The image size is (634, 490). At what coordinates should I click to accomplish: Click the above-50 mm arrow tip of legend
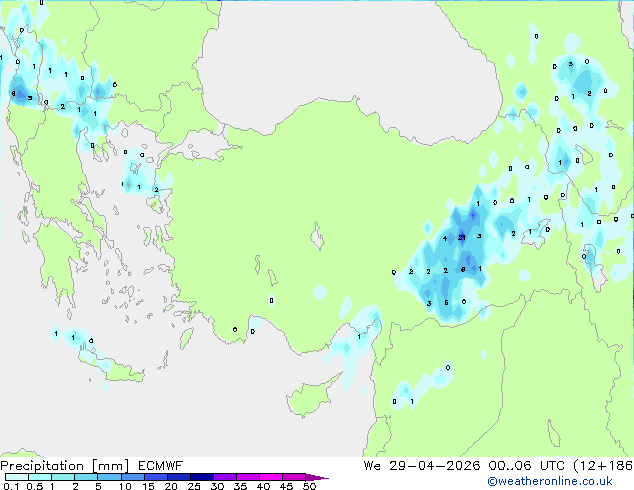(x=317, y=477)
